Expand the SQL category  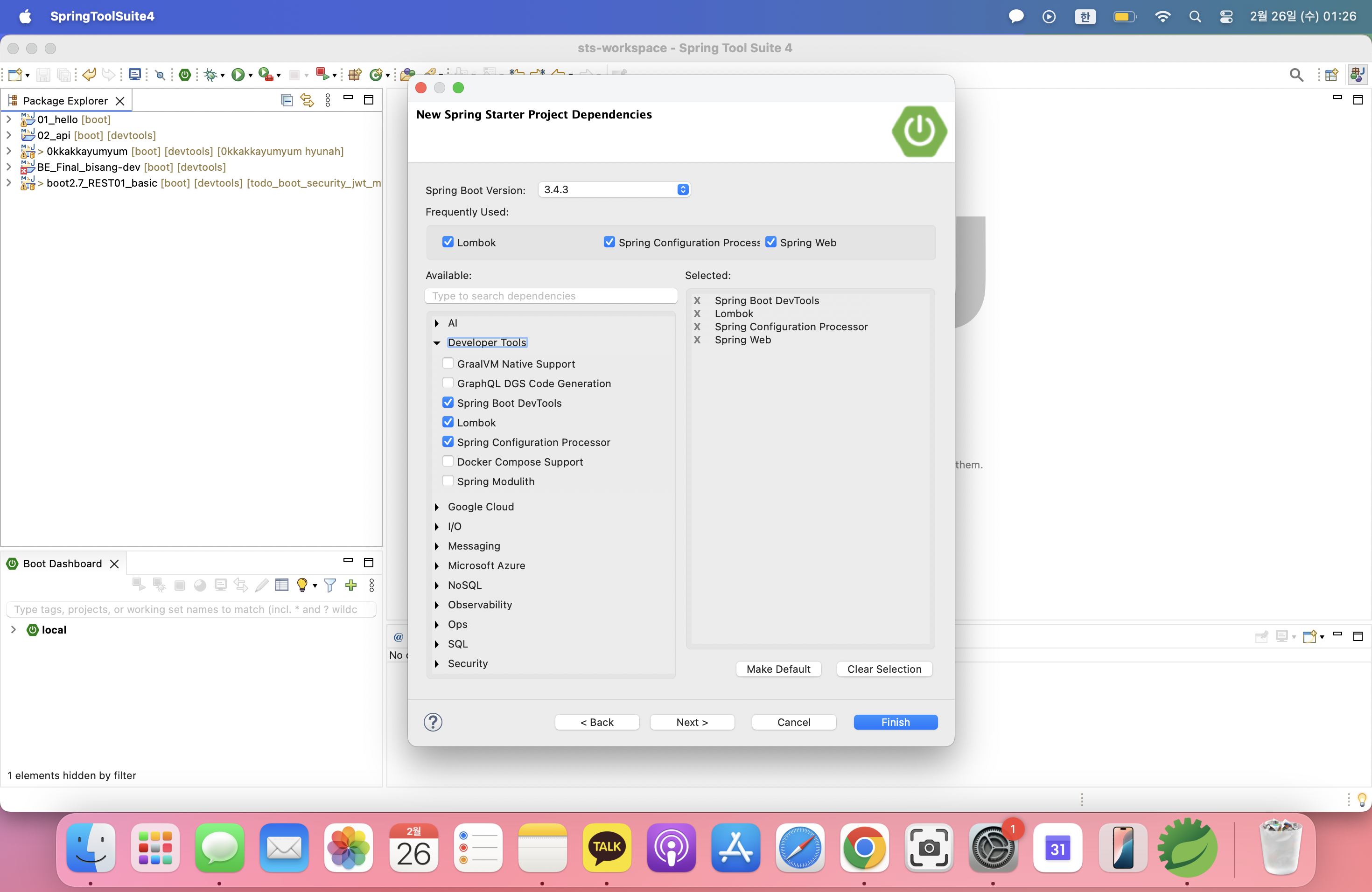coord(437,644)
